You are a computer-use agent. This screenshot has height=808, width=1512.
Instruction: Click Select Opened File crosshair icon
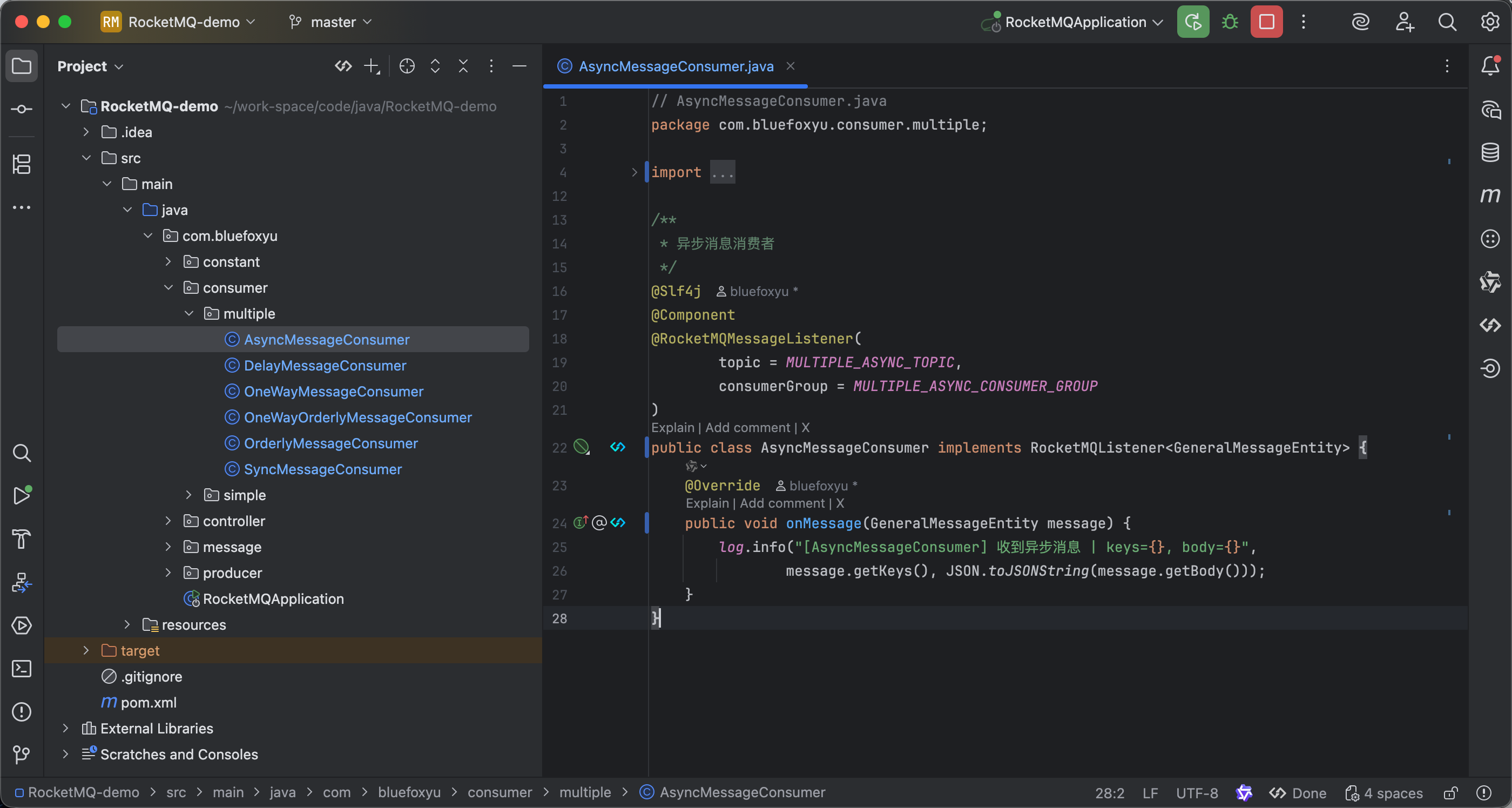407,66
